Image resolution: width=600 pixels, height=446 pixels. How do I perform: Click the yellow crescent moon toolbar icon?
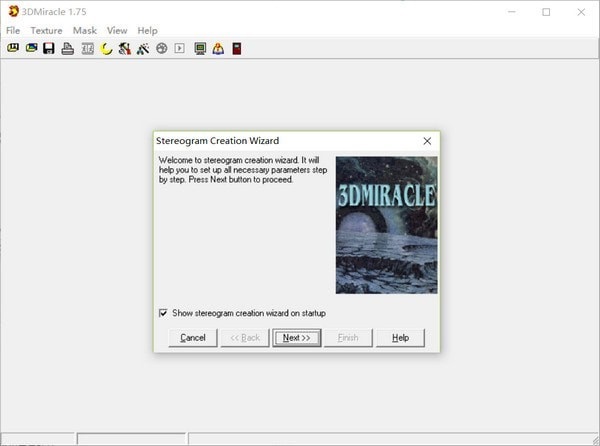click(x=106, y=48)
